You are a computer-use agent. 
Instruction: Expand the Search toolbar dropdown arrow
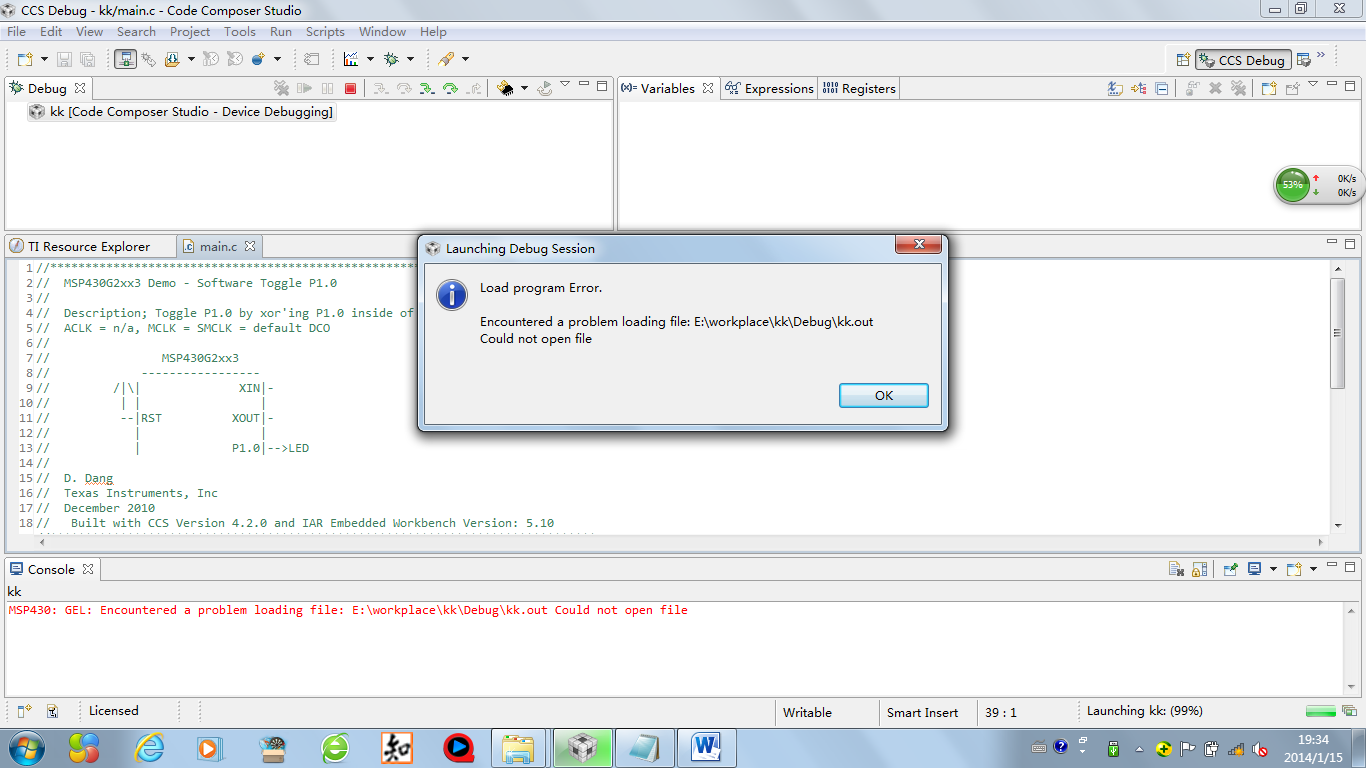(x=465, y=60)
